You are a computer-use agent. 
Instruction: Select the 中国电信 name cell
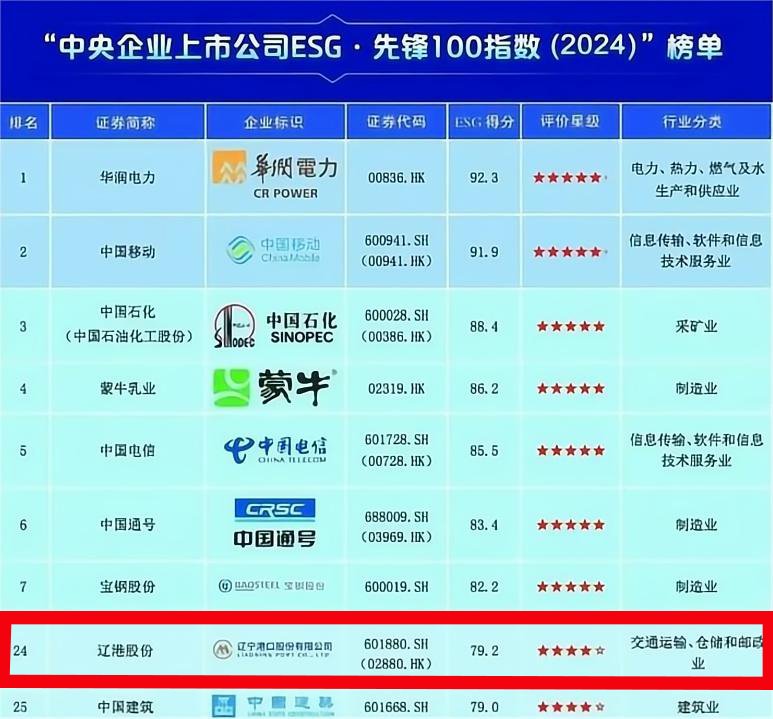coord(128,450)
